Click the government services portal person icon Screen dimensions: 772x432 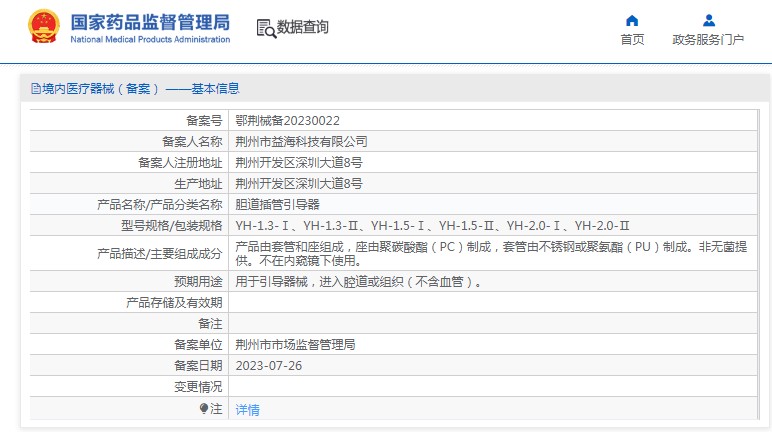point(708,20)
